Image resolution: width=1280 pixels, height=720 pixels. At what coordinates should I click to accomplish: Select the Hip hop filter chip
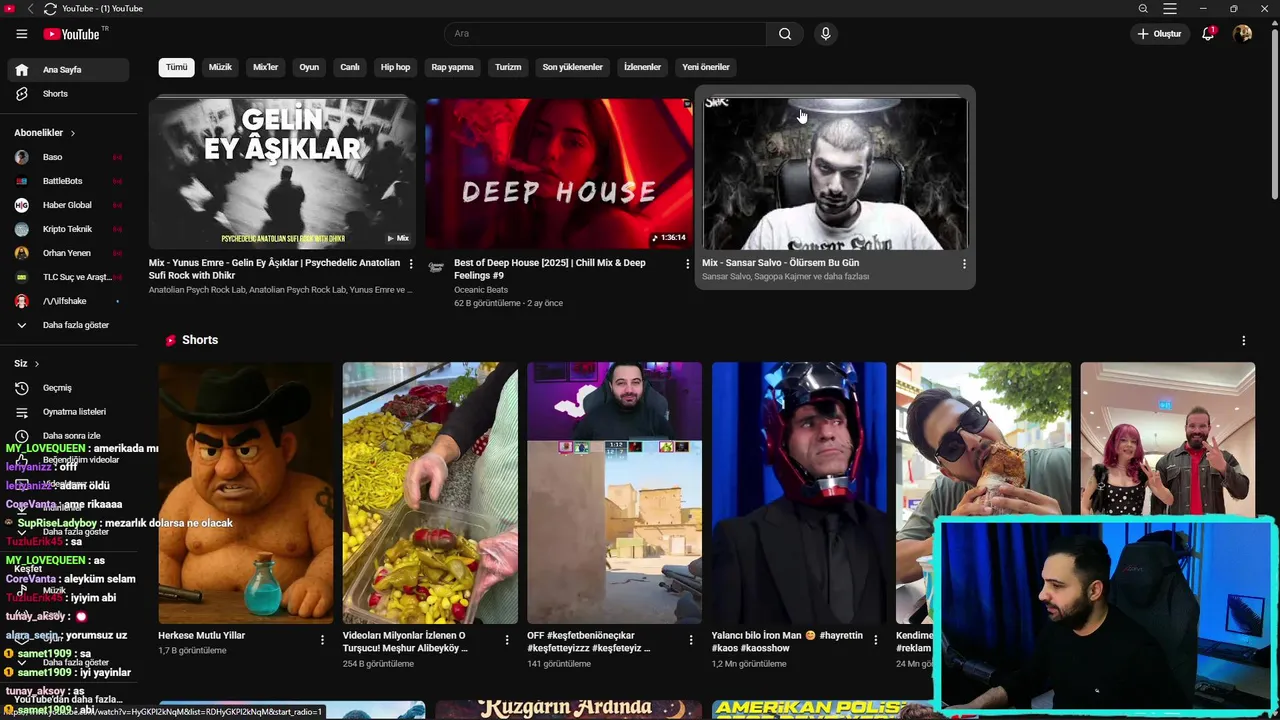pos(395,67)
